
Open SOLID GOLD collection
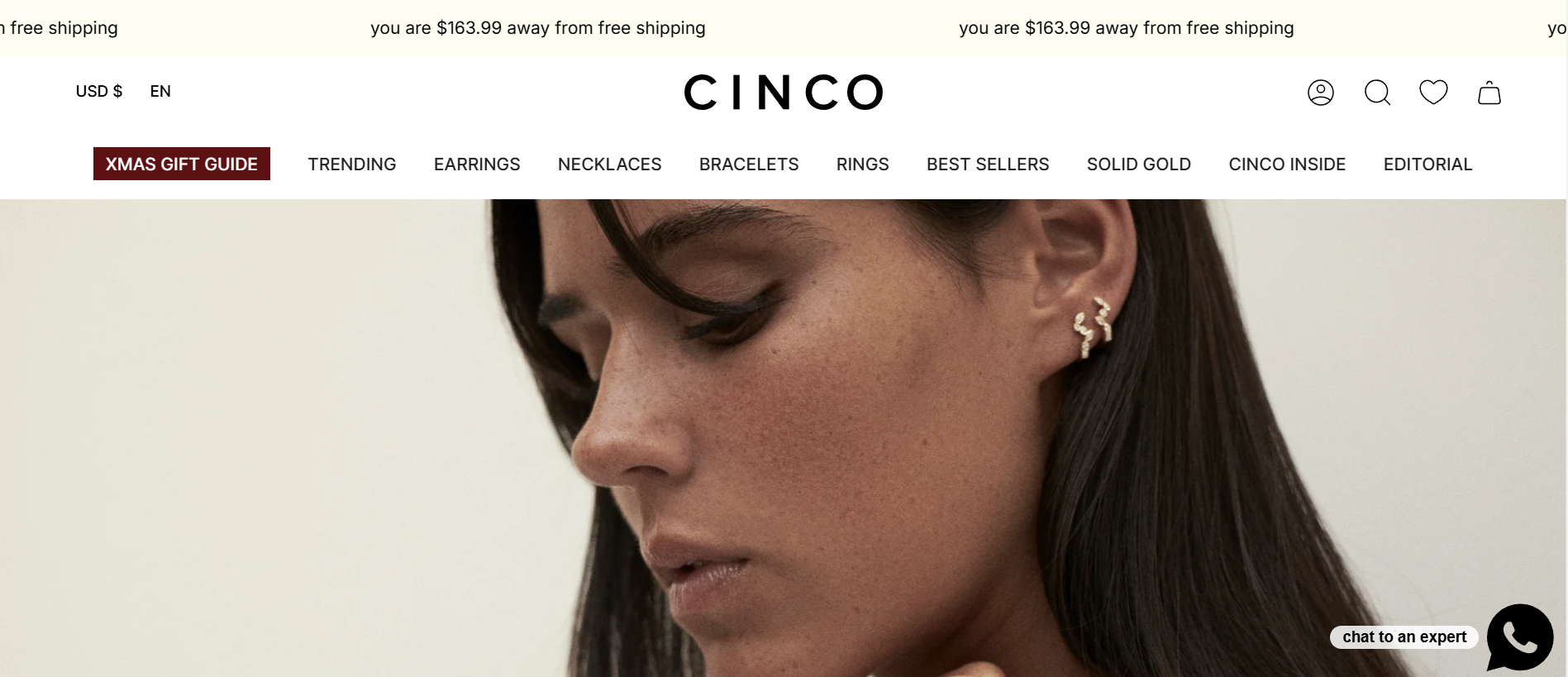(1139, 164)
